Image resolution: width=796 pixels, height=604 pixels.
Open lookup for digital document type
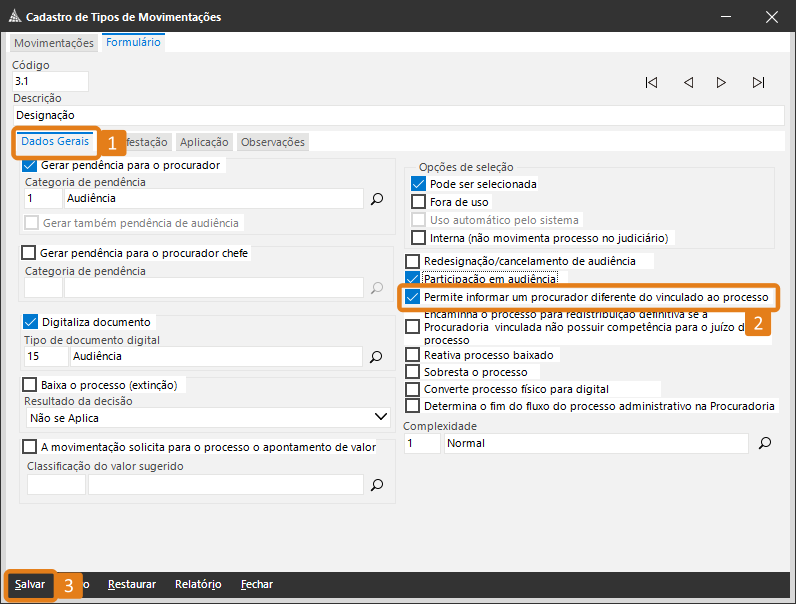click(377, 356)
